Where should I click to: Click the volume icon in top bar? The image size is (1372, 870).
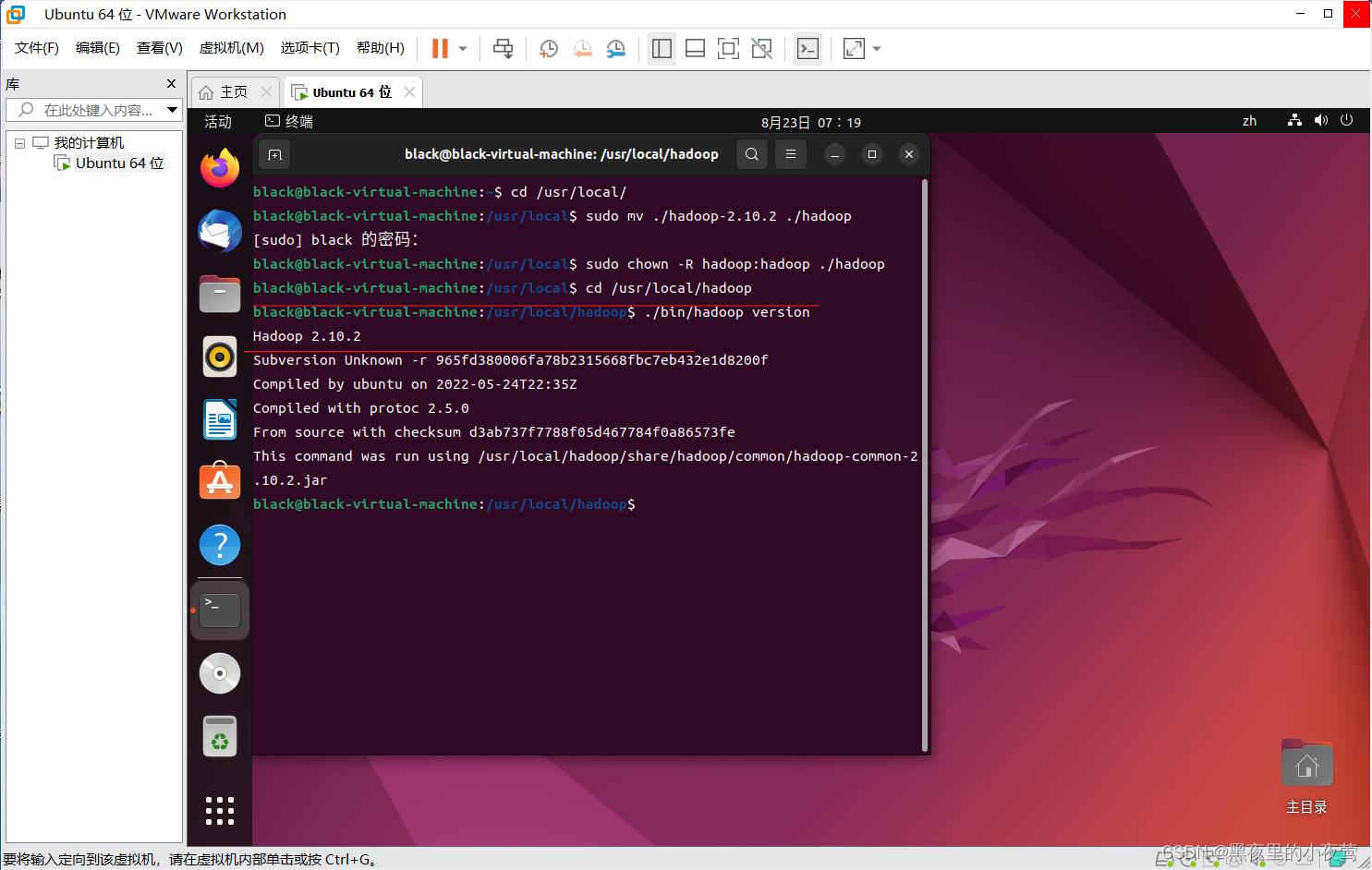[1320, 121]
